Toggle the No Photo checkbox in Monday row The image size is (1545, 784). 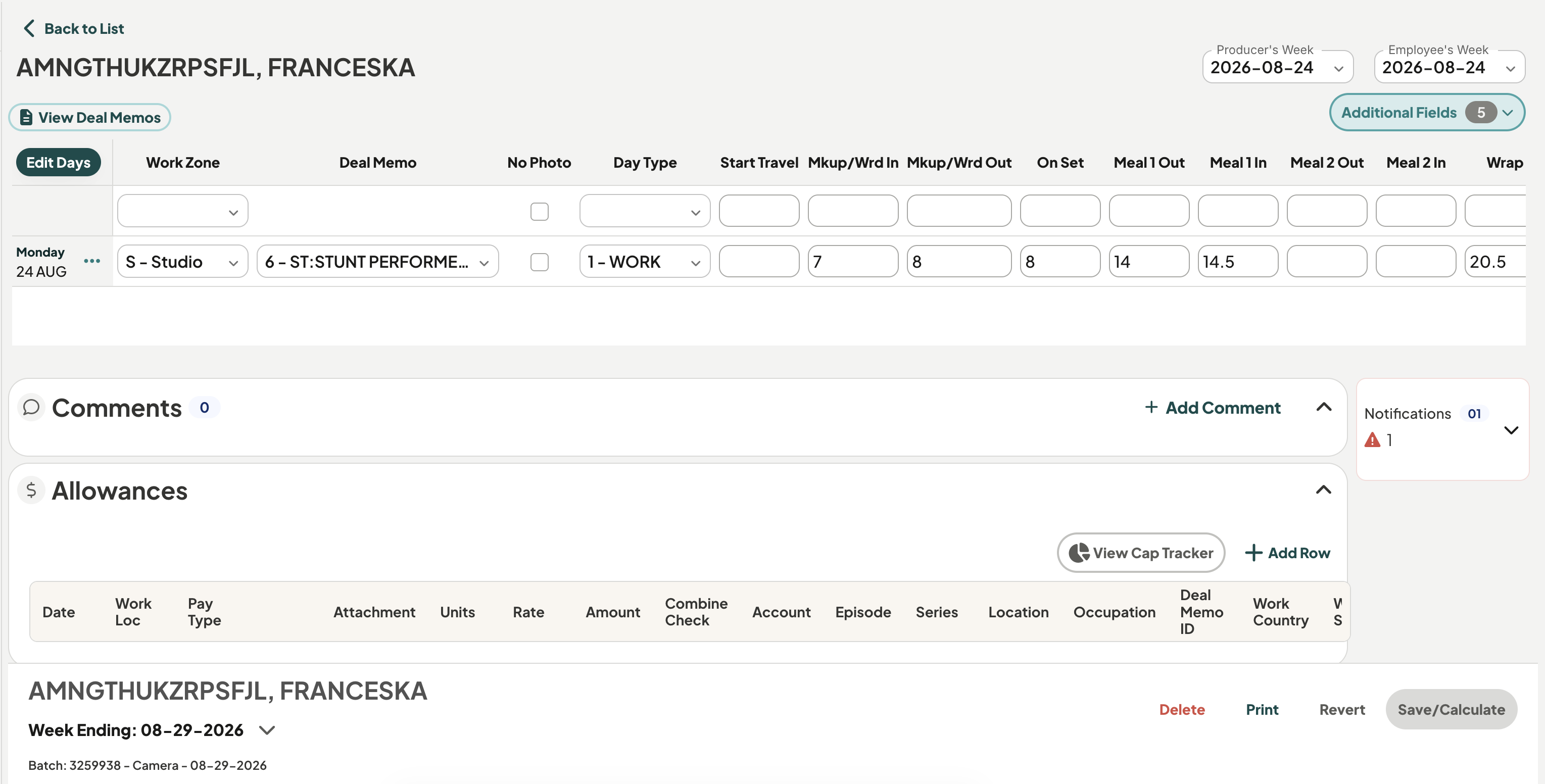539,262
